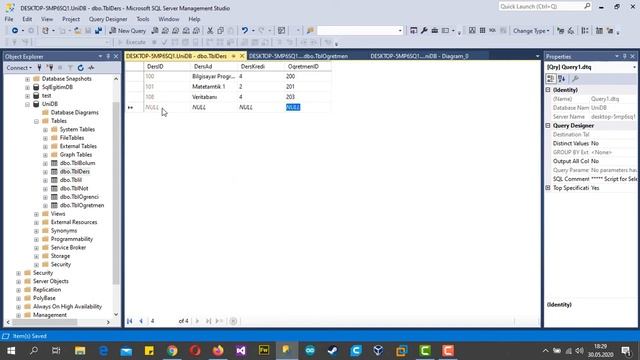Click the OgretmenID cell with 201
Image resolution: width=640 pixels, height=360 pixels.
[307, 87]
